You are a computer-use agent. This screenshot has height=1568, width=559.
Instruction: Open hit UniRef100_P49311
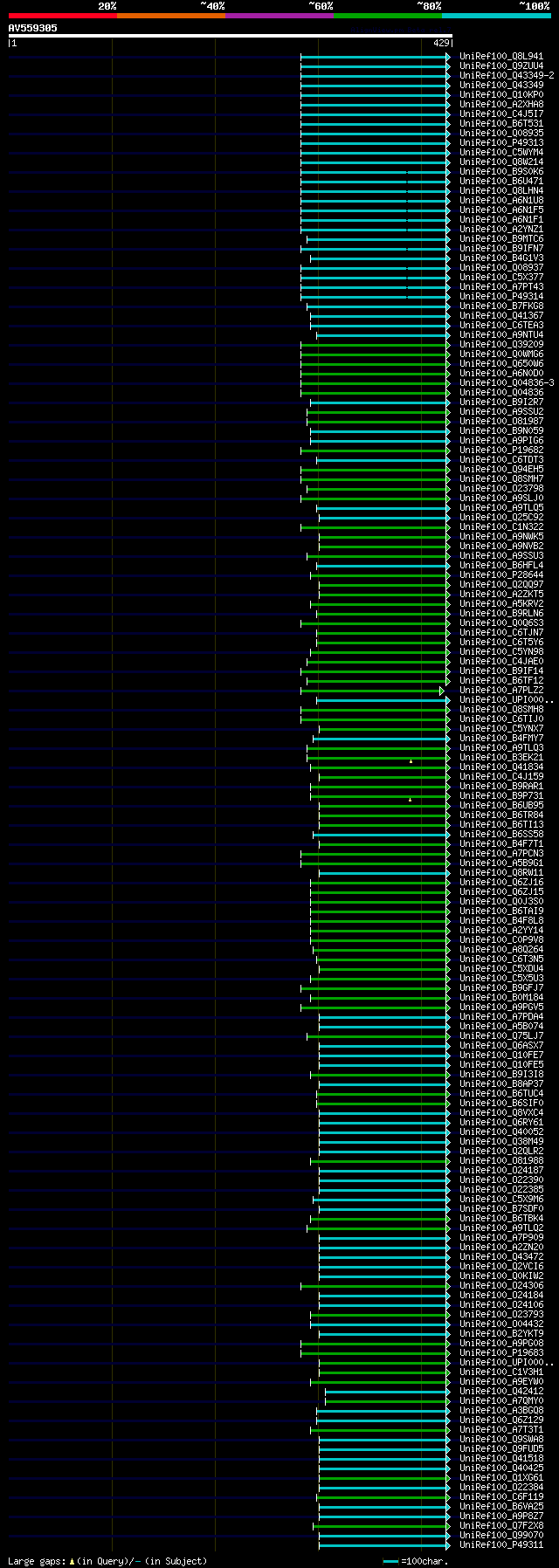[501, 1545]
